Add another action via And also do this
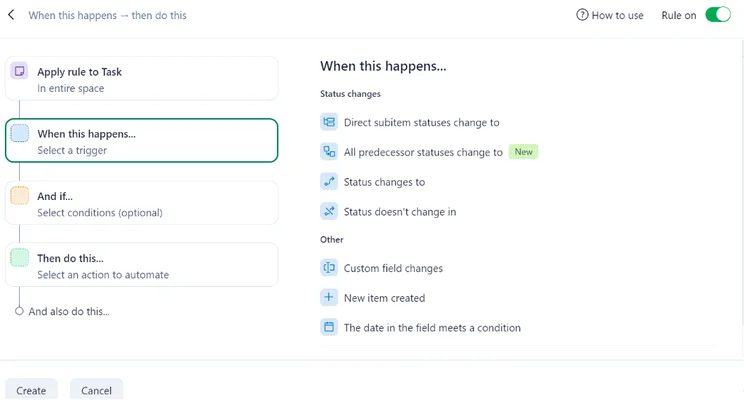The image size is (744, 400). pyautogui.click(x=69, y=311)
